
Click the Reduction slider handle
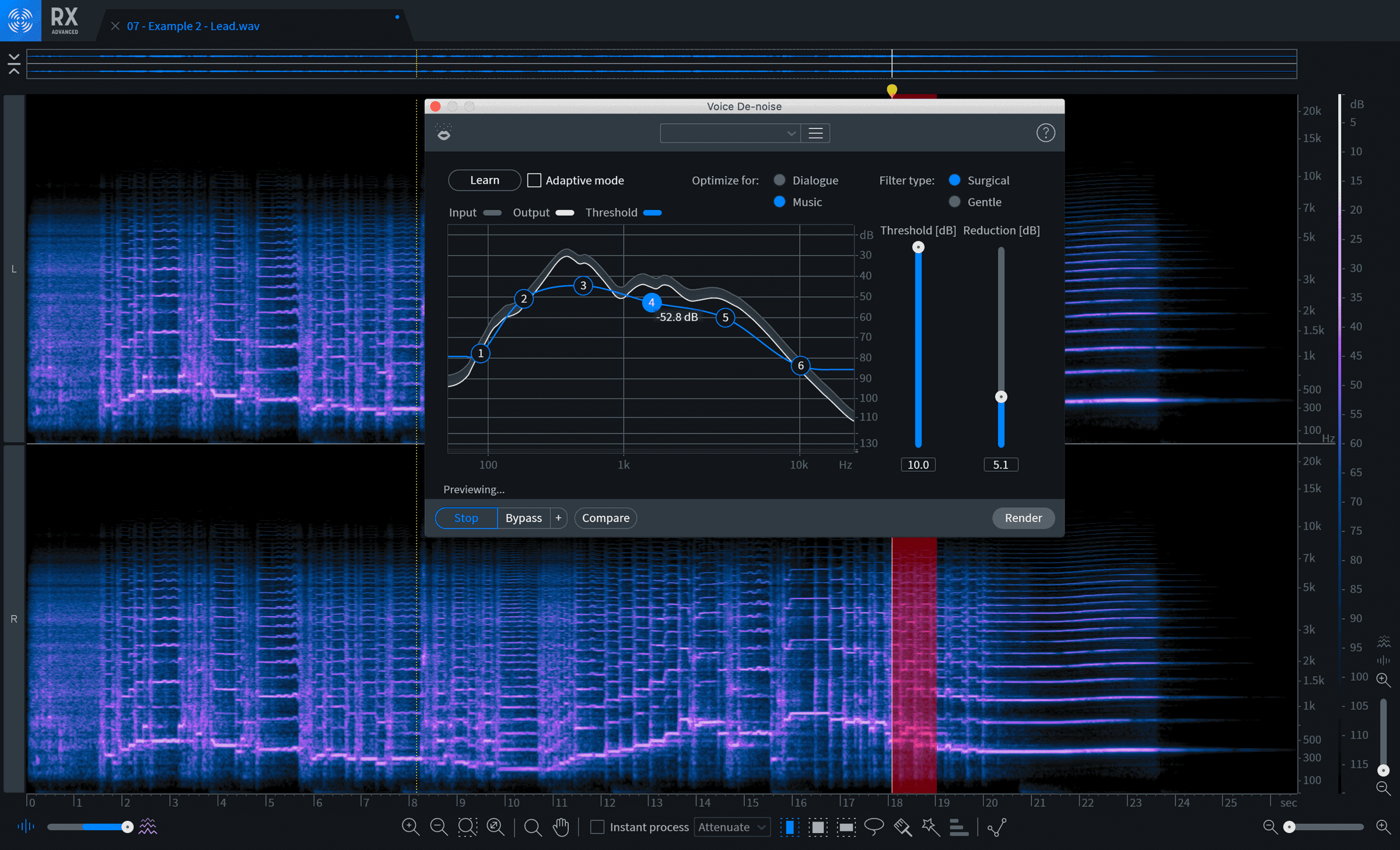[x=1001, y=397]
